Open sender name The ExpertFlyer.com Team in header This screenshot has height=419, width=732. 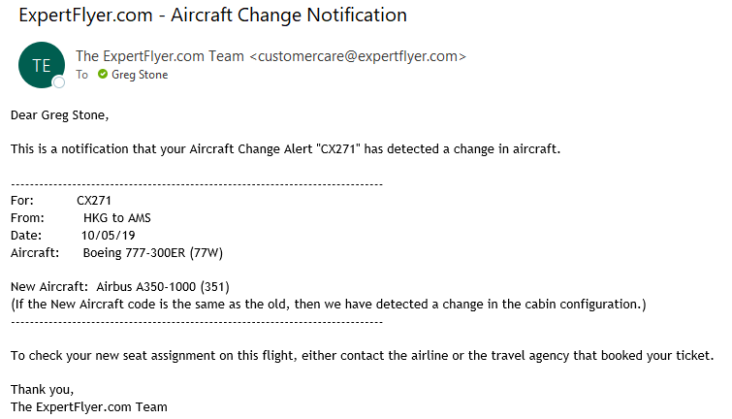tap(158, 56)
